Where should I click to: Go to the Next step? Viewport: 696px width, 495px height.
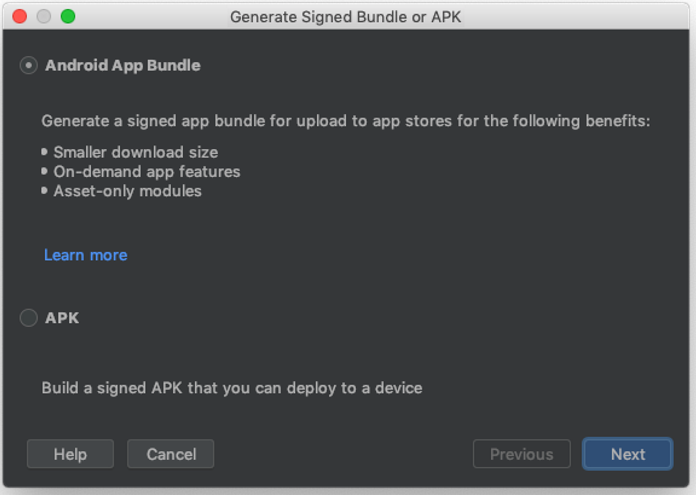click(x=628, y=454)
